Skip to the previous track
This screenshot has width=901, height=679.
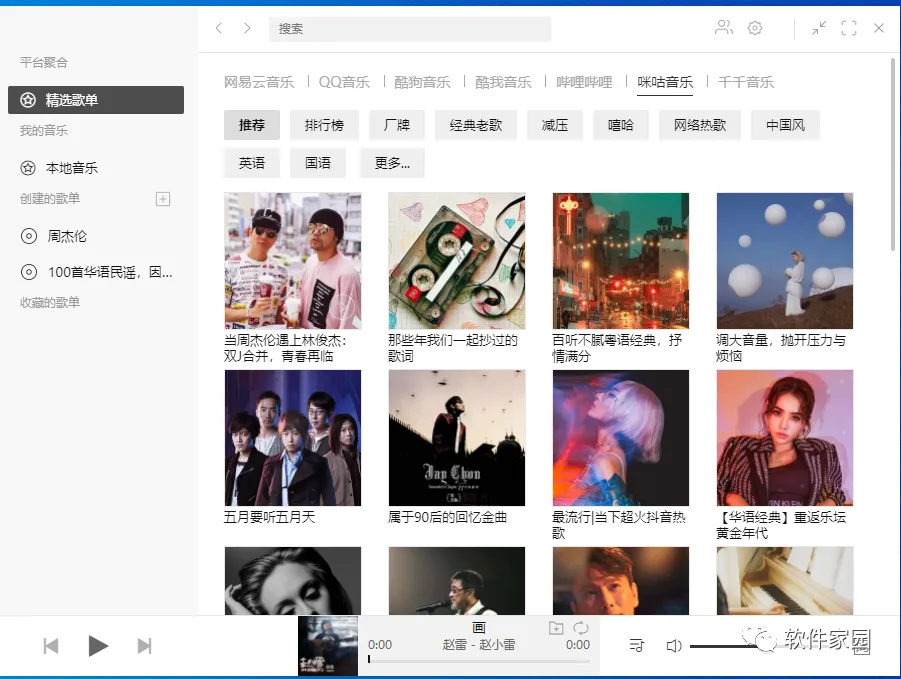pyautogui.click(x=51, y=646)
